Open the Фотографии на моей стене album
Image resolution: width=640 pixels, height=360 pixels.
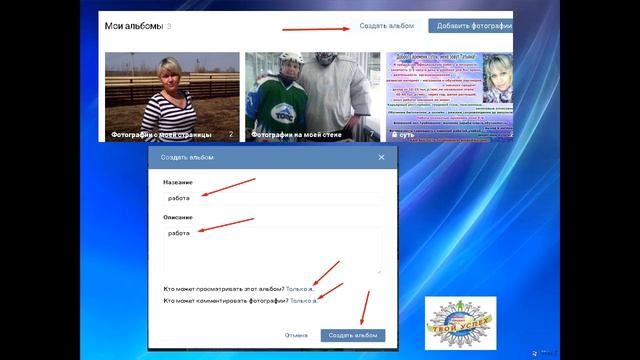312,97
